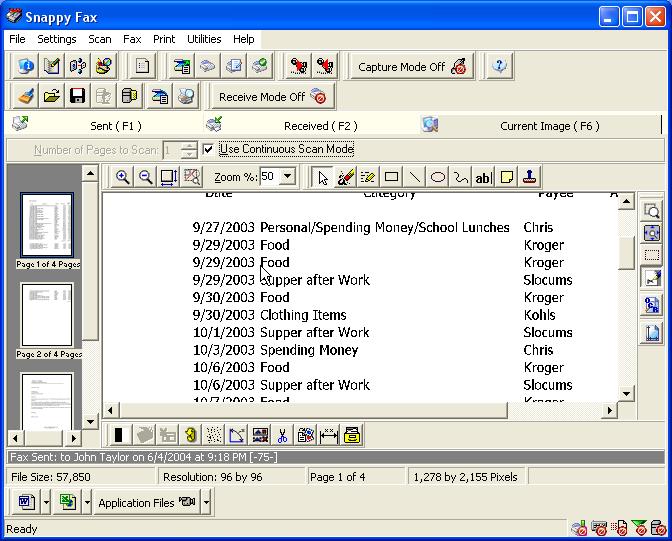The image size is (672, 541).
Task: Click the document vertical scrollbar thumb
Action: (626, 253)
